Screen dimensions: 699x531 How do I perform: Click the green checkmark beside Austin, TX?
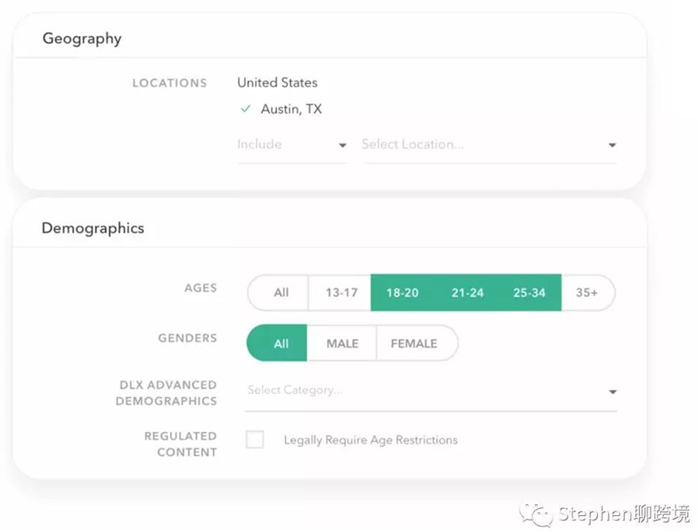pyautogui.click(x=245, y=109)
